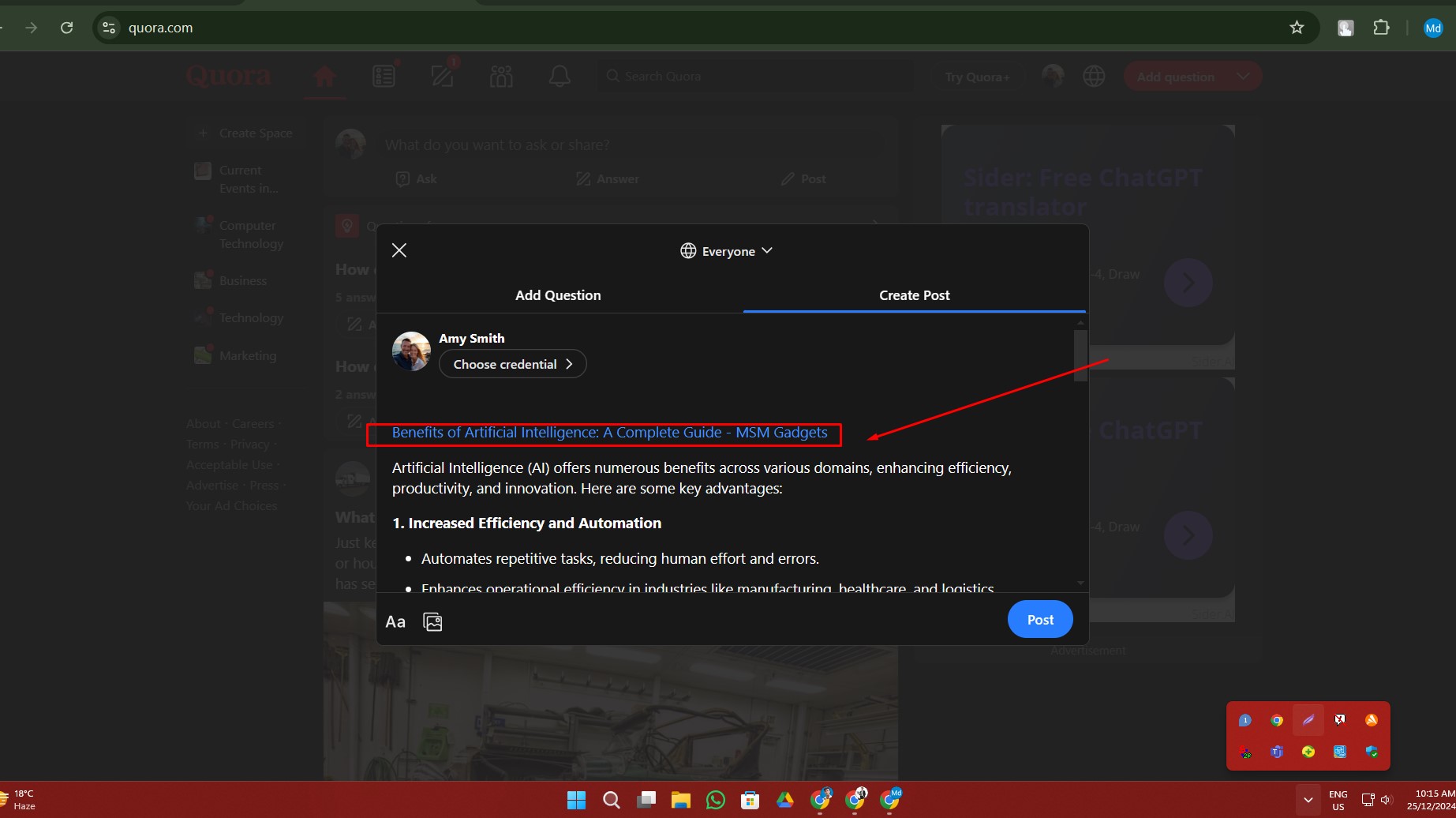Open the Answer pencil icon in the Quora nav
1456x818 pixels.
[x=443, y=77]
